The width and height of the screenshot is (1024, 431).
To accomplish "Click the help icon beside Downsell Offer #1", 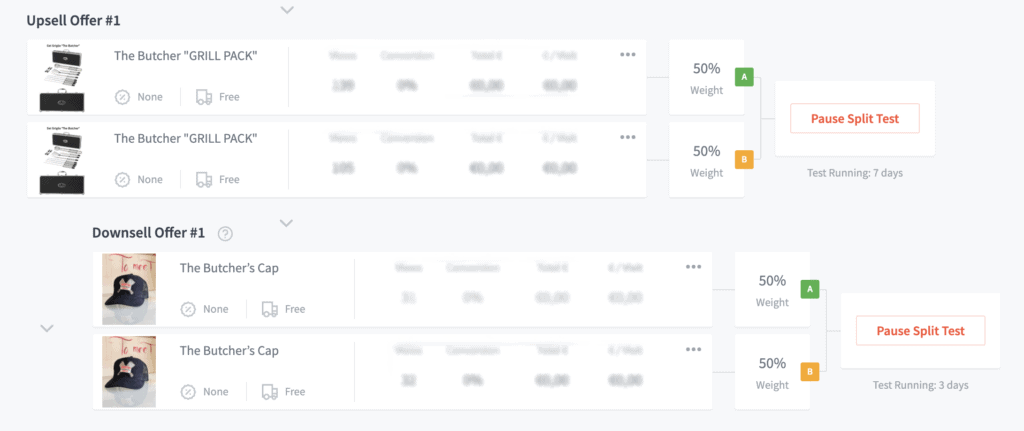I will 225,234.
